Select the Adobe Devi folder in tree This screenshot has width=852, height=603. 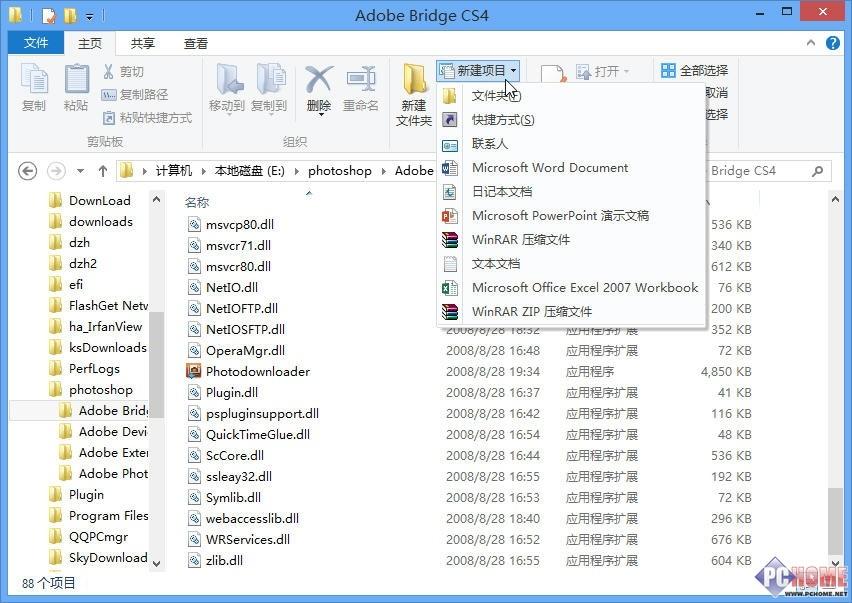[x=103, y=431]
